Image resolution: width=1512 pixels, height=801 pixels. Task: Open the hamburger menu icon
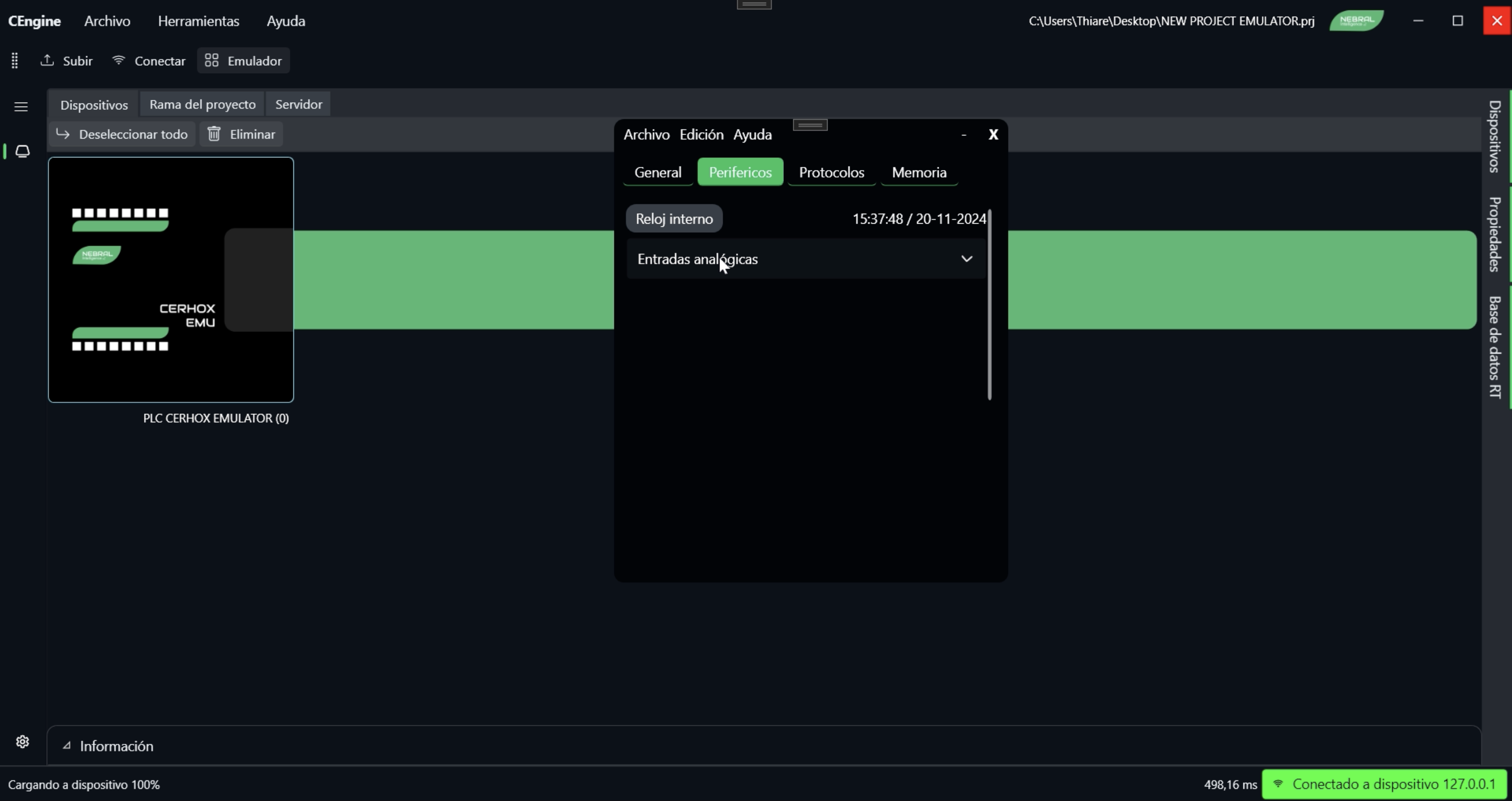coord(21,106)
